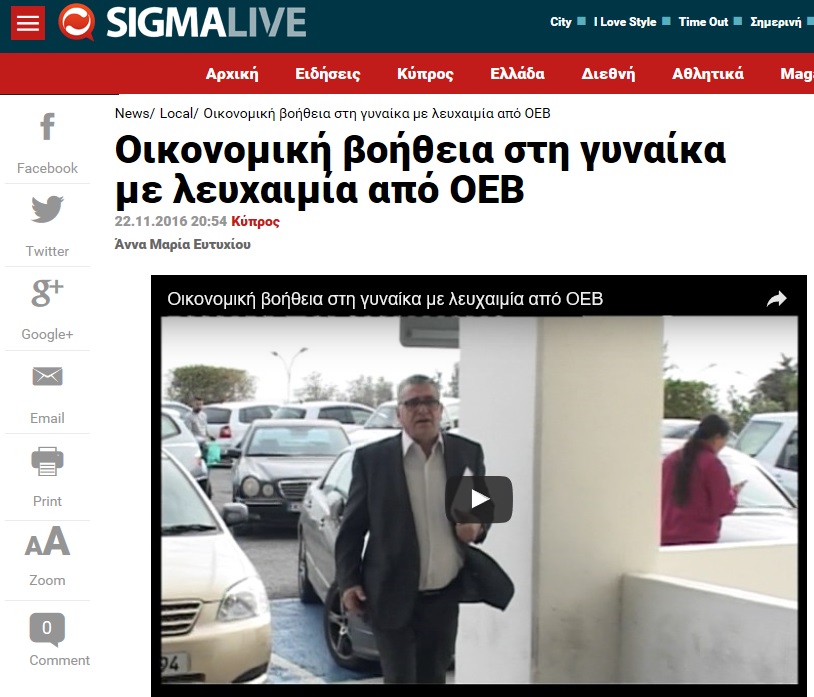Send article by Email icon
The image size is (814, 697).
click(47, 376)
